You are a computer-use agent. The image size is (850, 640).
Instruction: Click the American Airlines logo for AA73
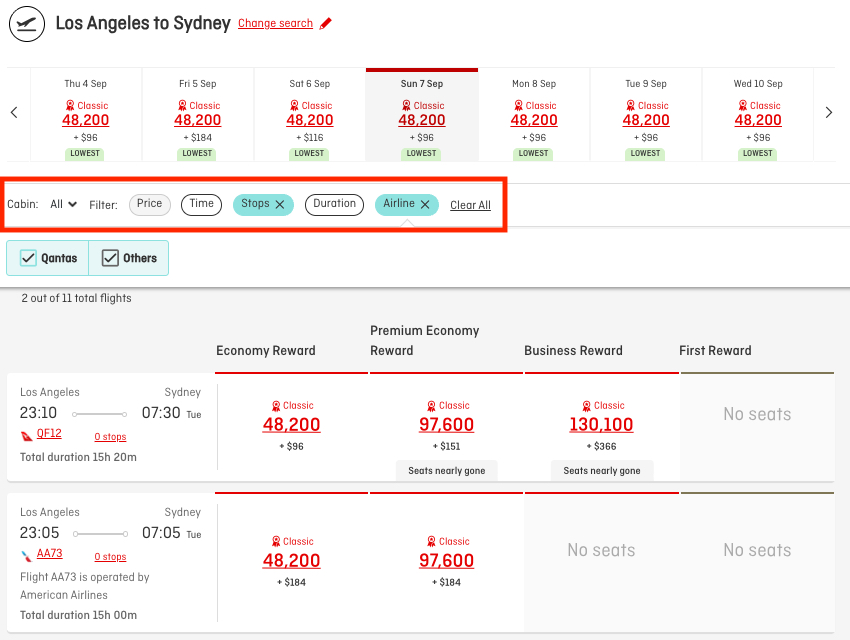[27, 555]
